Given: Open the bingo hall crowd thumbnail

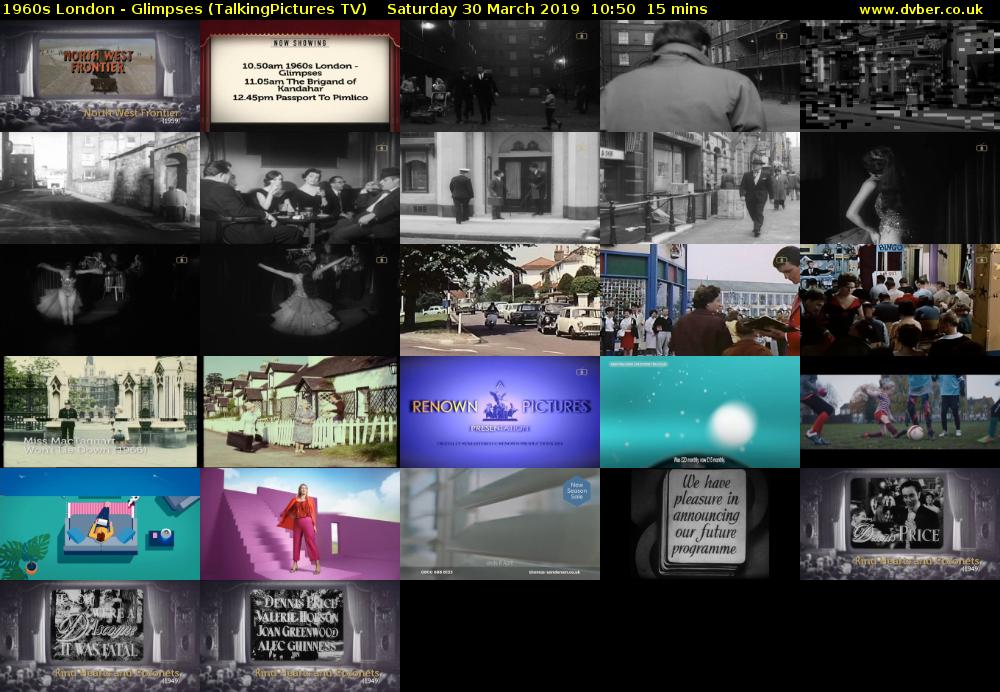Looking at the screenshot, I should point(900,300).
